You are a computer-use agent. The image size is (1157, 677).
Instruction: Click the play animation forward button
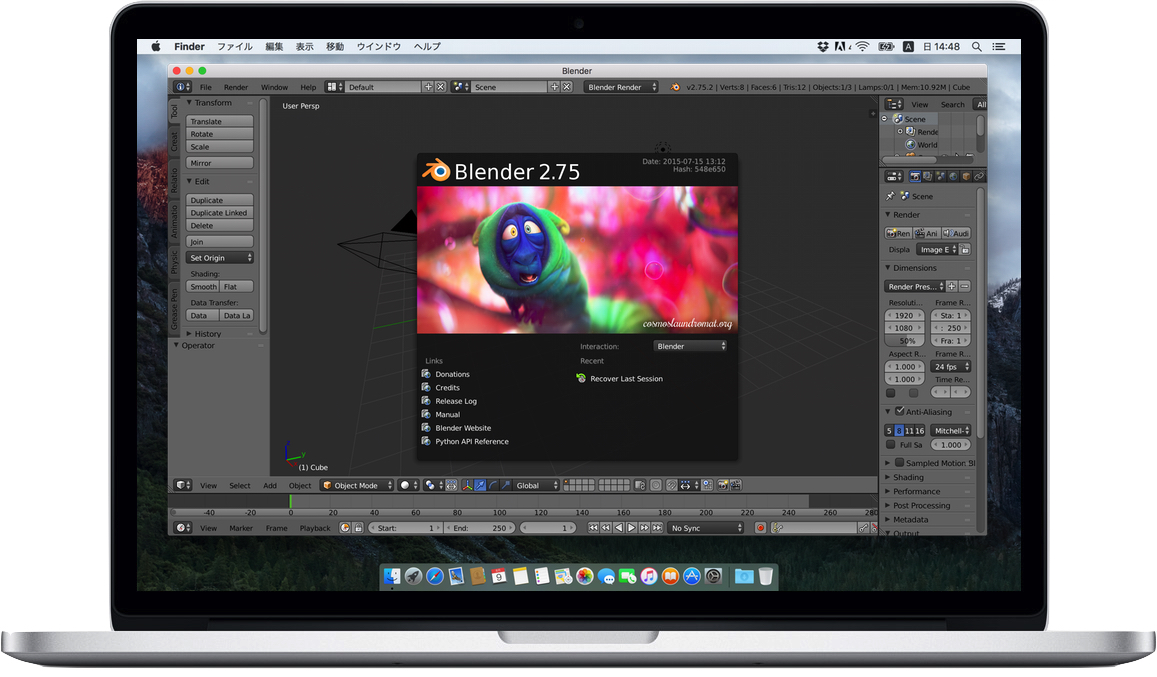click(632, 528)
